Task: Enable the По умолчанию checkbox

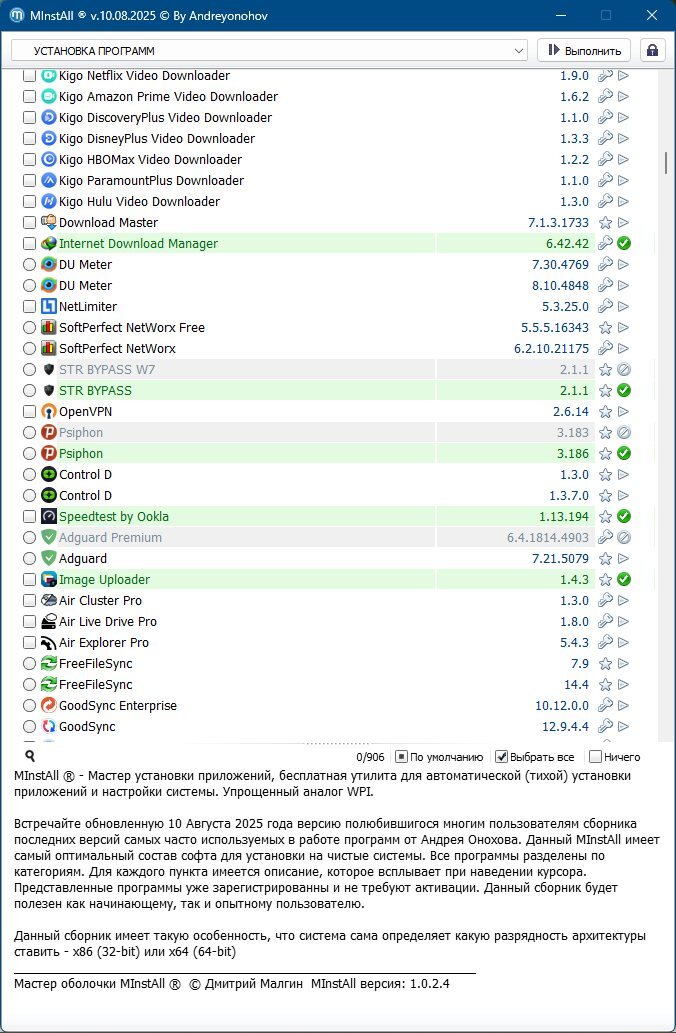Action: [x=401, y=757]
